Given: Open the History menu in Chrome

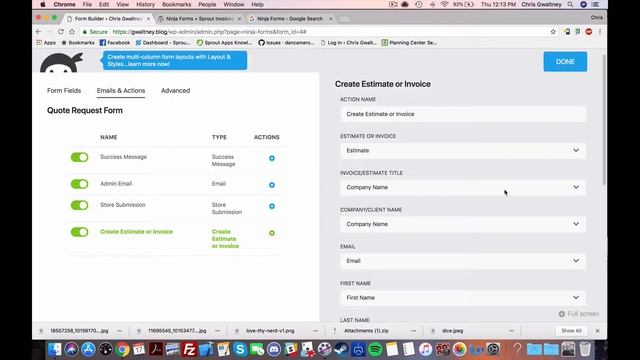Looking at the screenshot, I should point(145,4).
